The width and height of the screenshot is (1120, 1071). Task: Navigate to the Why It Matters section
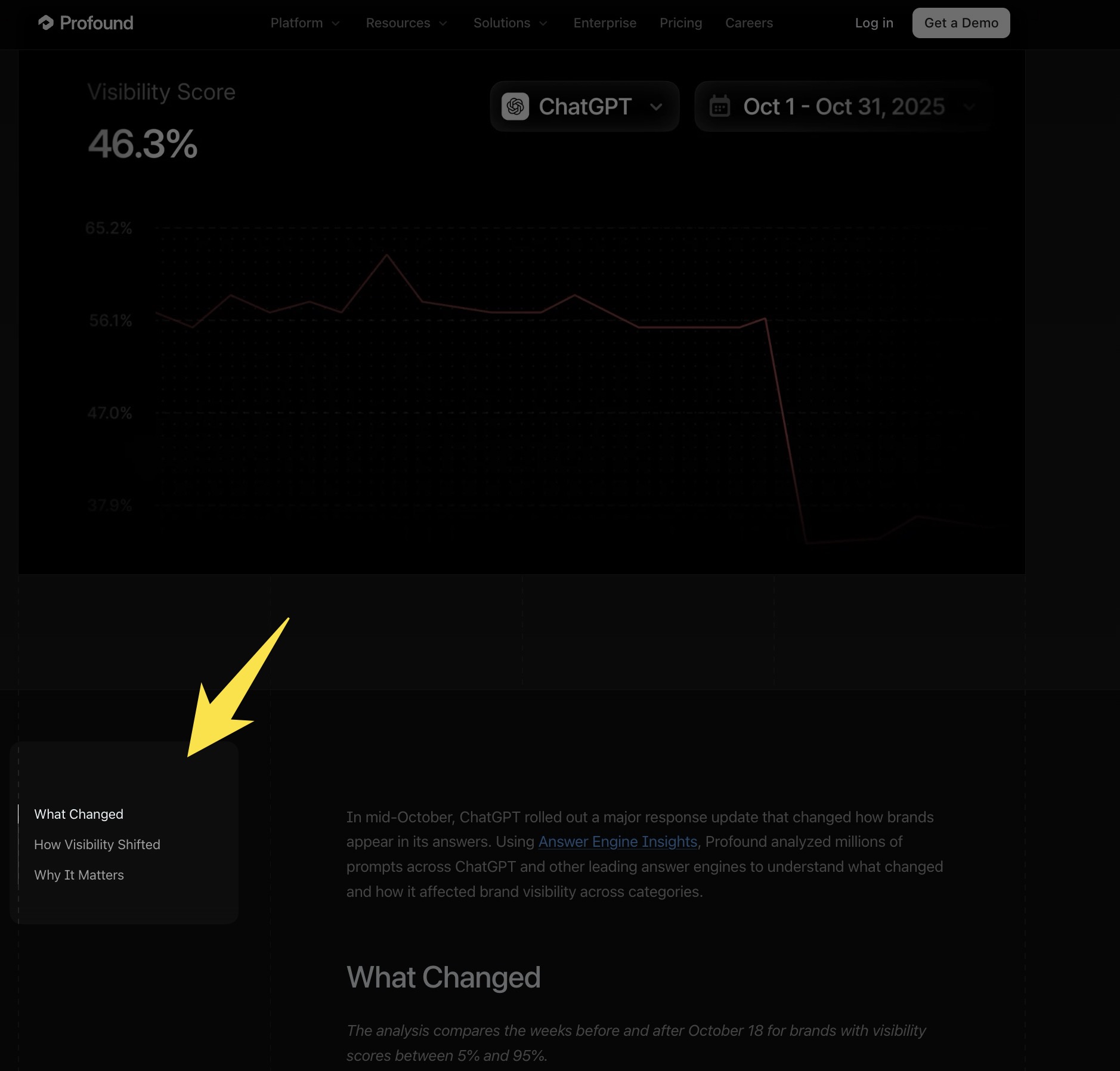tap(79, 875)
